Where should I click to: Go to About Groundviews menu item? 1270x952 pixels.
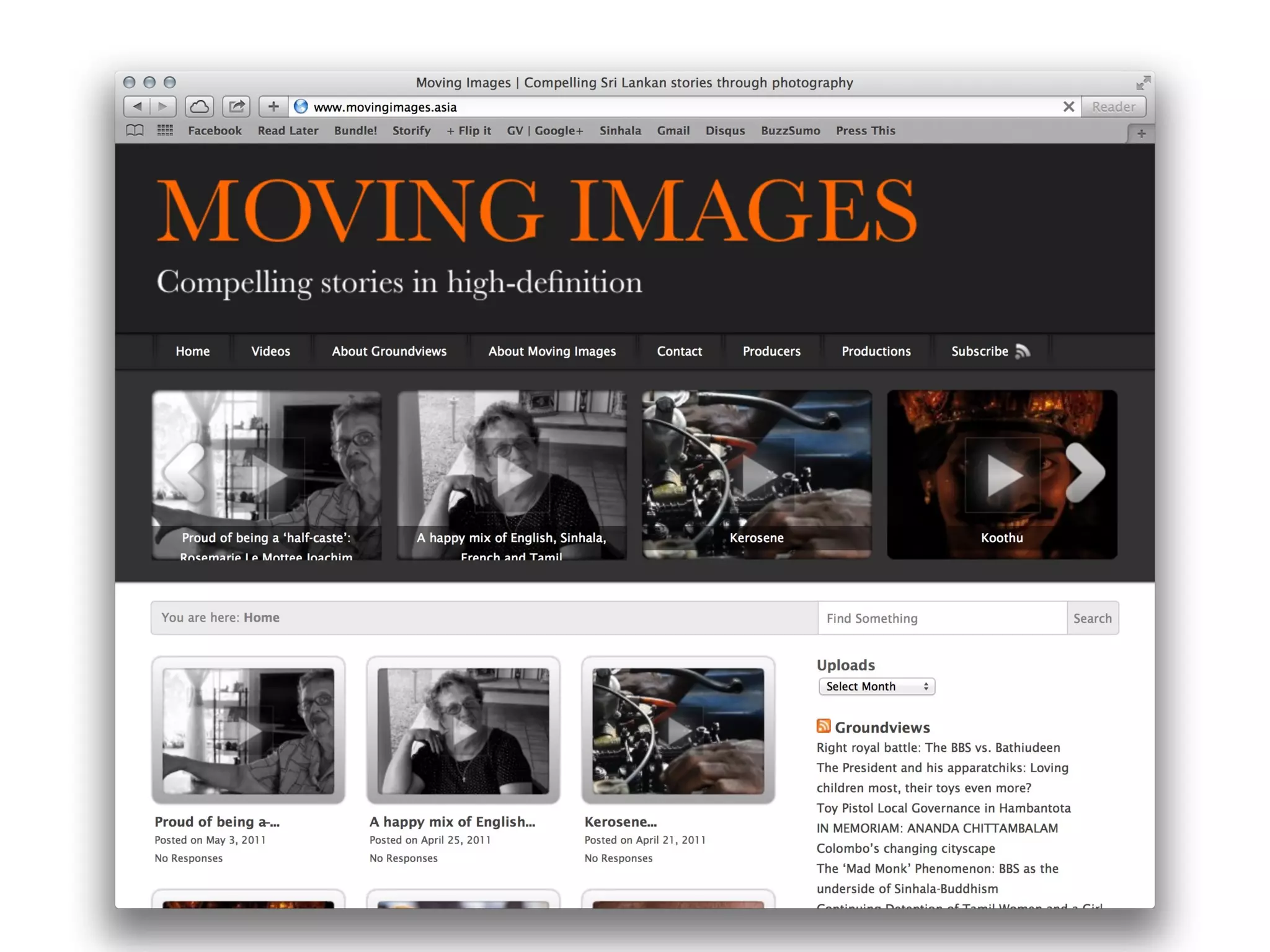click(389, 351)
